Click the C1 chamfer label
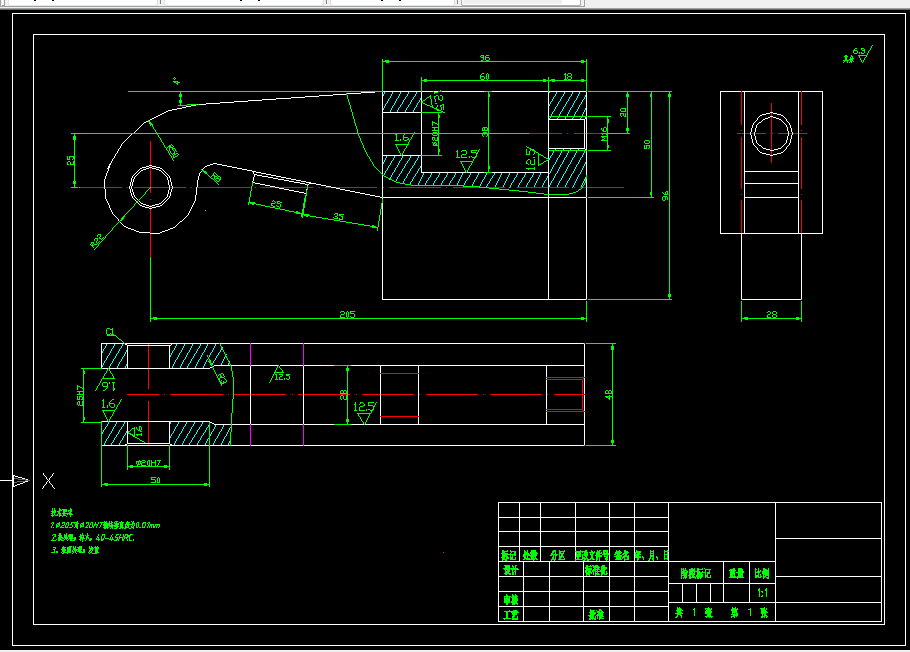 [110, 332]
